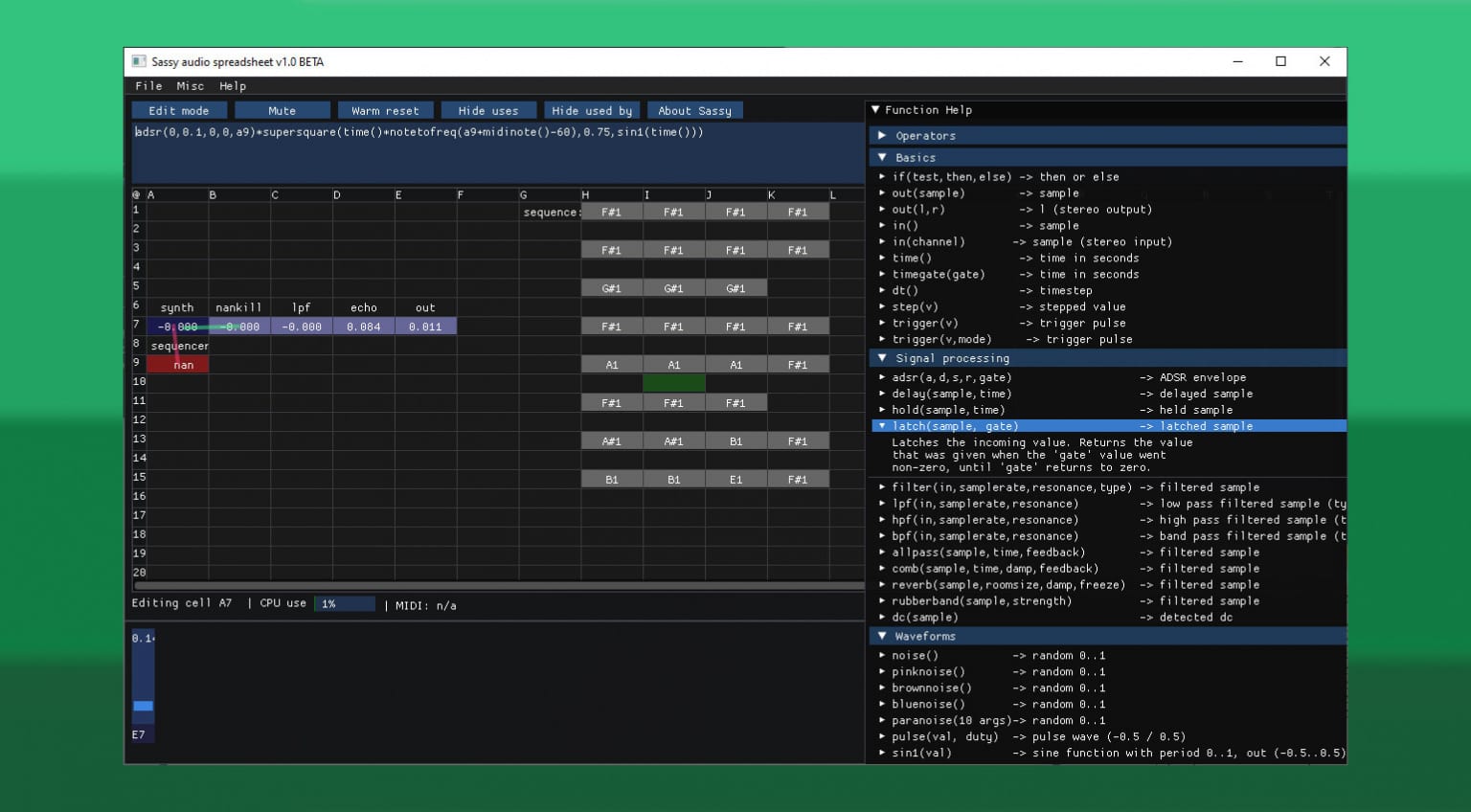1471x812 pixels.
Task: Collapse the Function Help panel triangle
Action: pos(875,110)
